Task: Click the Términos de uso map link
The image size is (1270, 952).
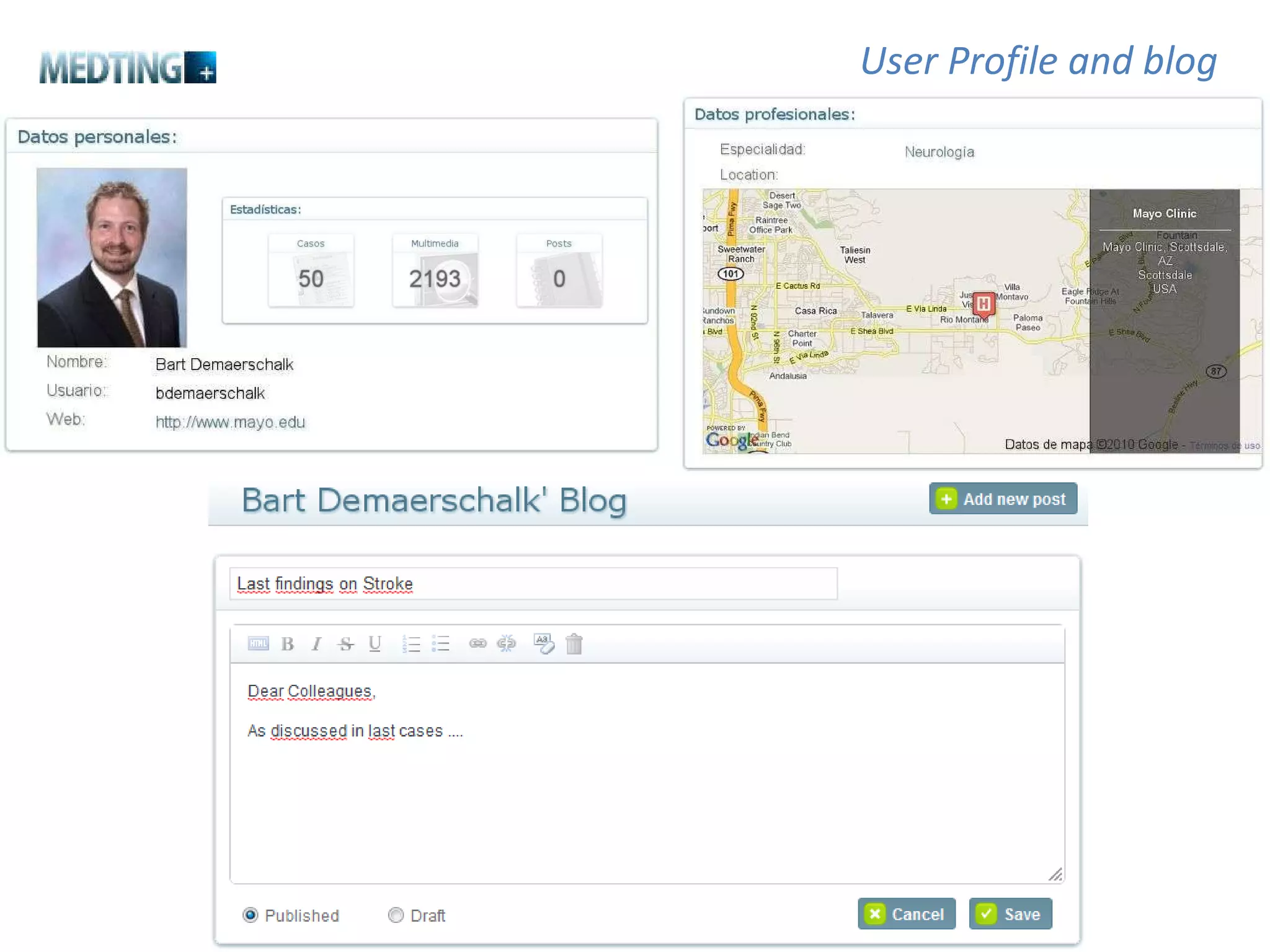Action: click(1225, 446)
